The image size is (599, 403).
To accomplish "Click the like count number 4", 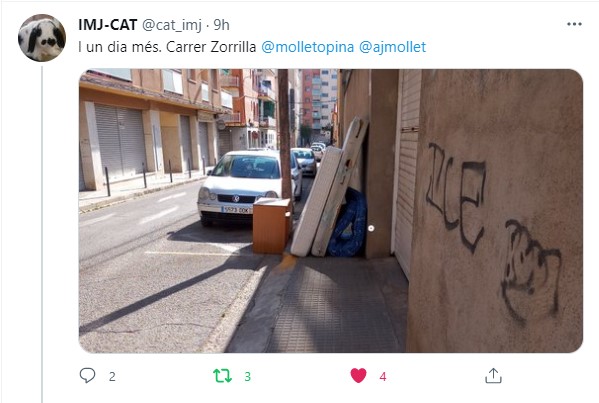I will (383, 377).
